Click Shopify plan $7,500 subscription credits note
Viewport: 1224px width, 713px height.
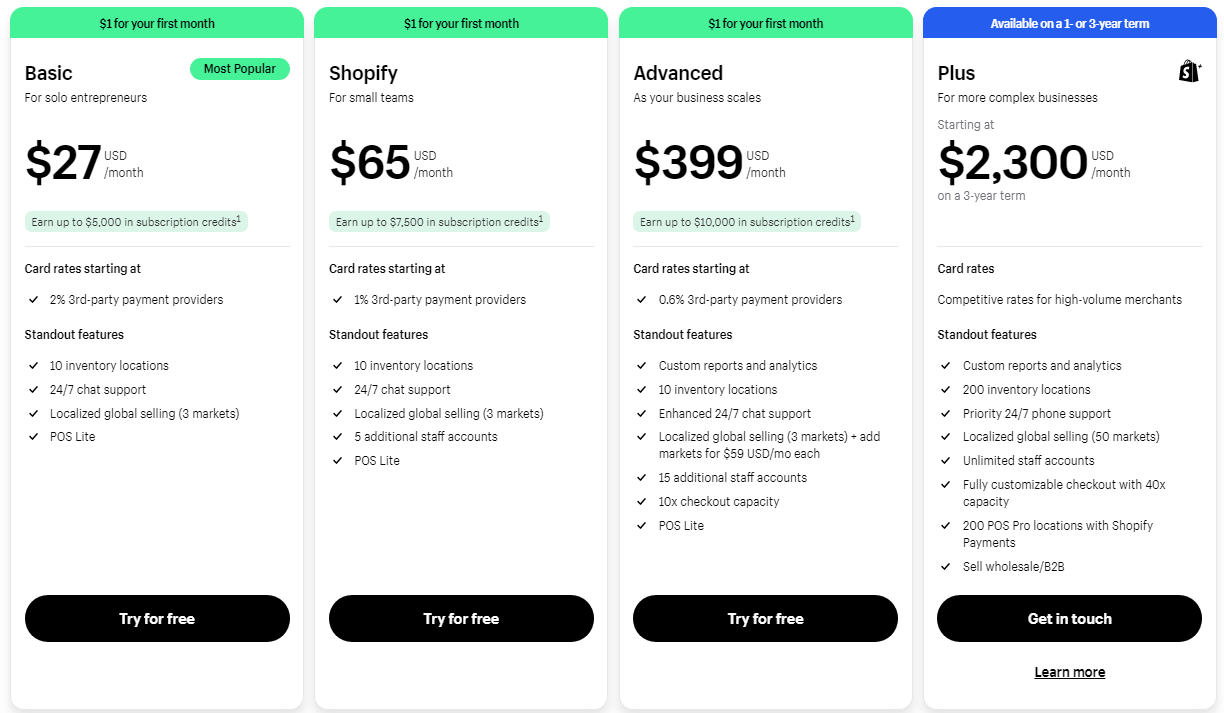pyautogui.click(x=439, y=222)
